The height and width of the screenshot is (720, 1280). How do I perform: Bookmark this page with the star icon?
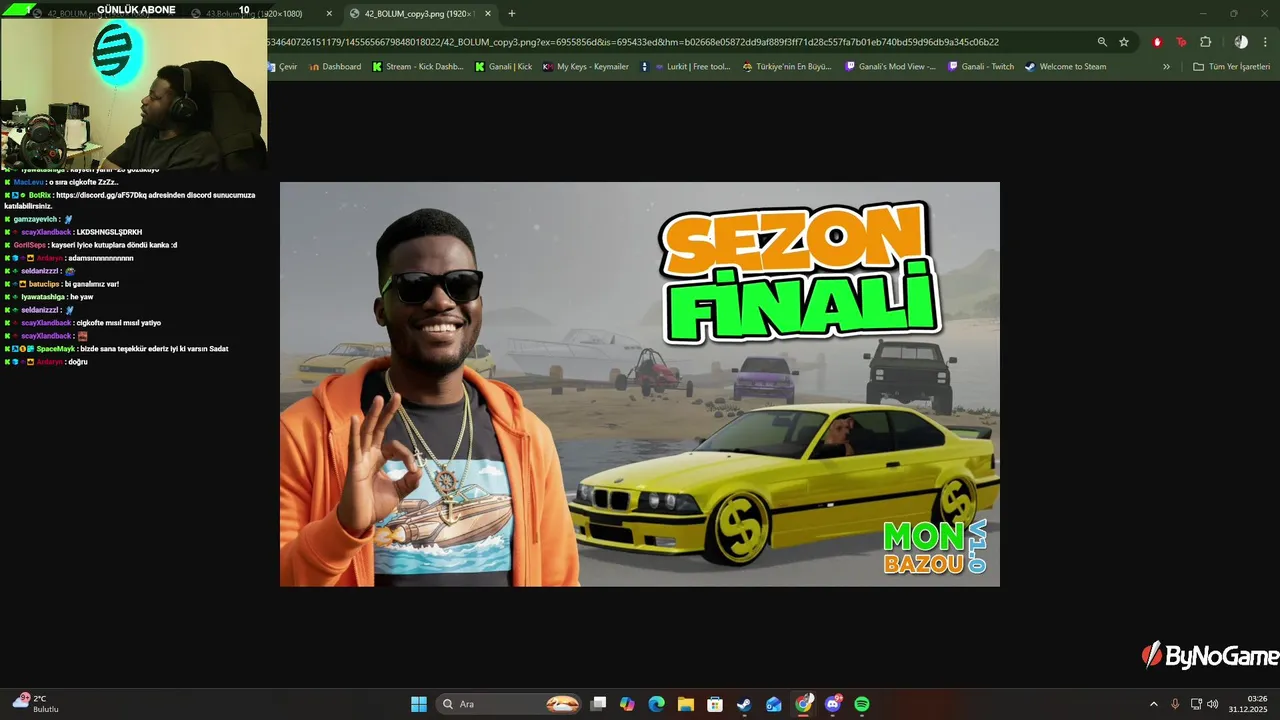1124,42
